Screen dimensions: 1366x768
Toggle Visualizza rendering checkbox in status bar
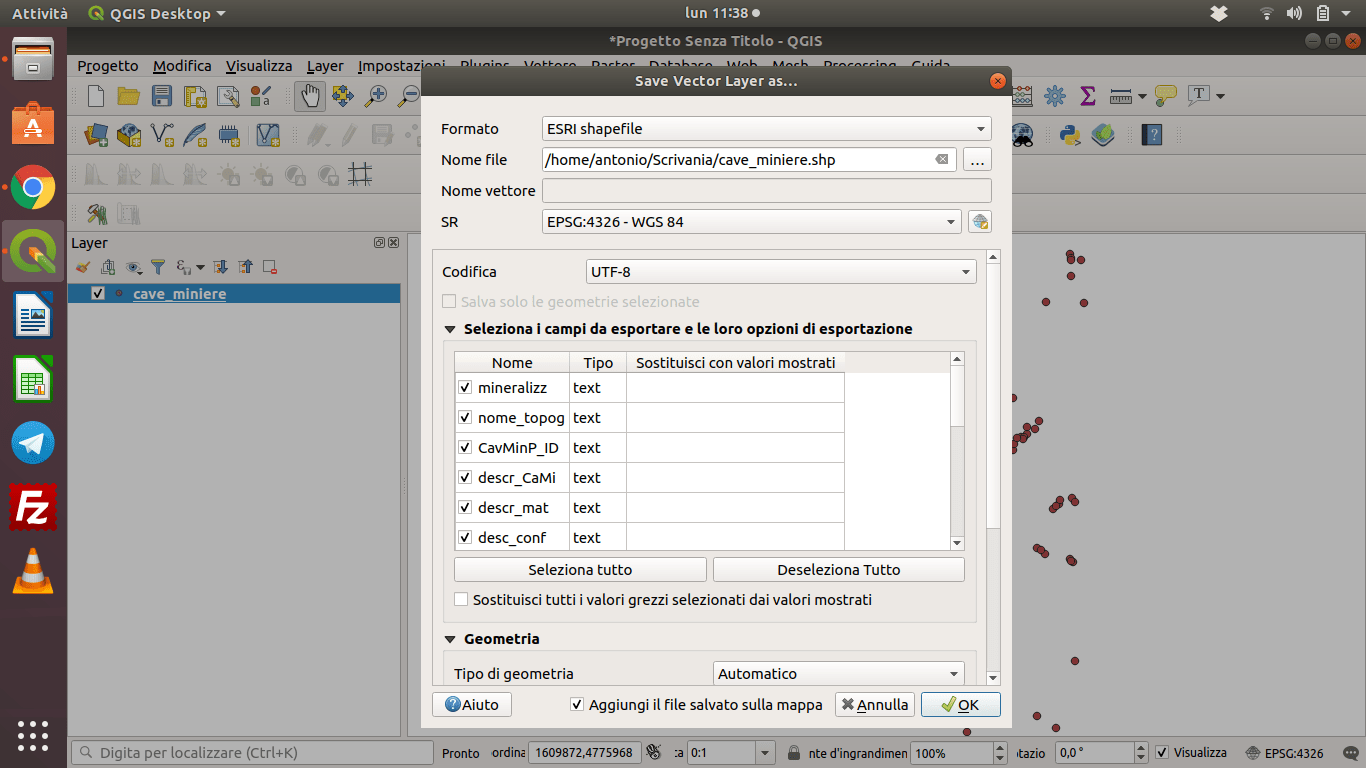point(1161,753)
